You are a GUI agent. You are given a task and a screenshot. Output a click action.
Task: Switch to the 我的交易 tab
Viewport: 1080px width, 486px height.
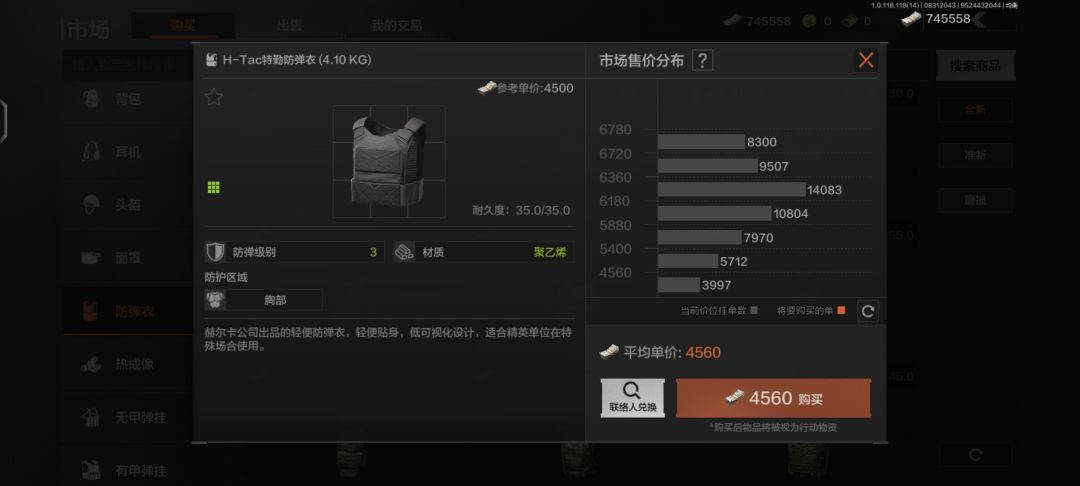pyautogui.click(x=397, y=26)
